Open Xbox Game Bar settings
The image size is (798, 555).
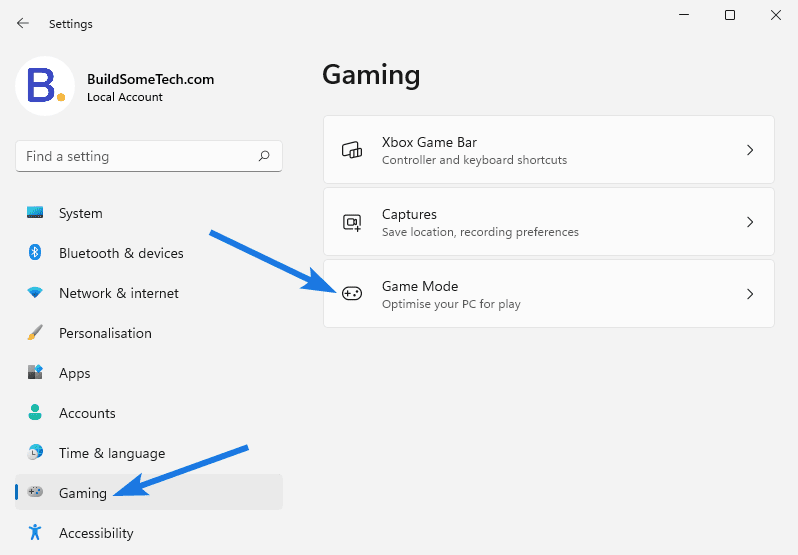[549, 150]
